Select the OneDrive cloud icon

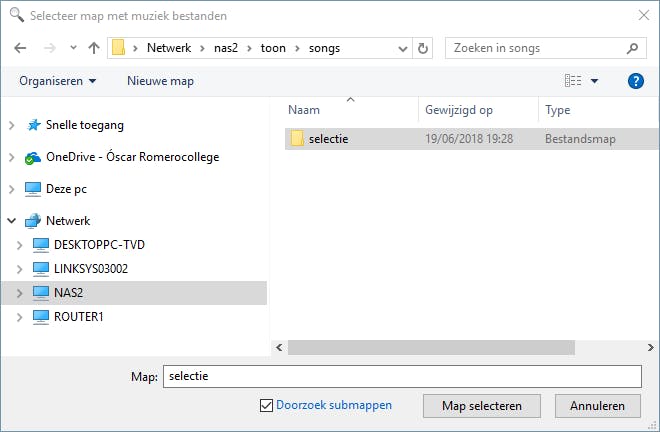(x=33, y=157)
